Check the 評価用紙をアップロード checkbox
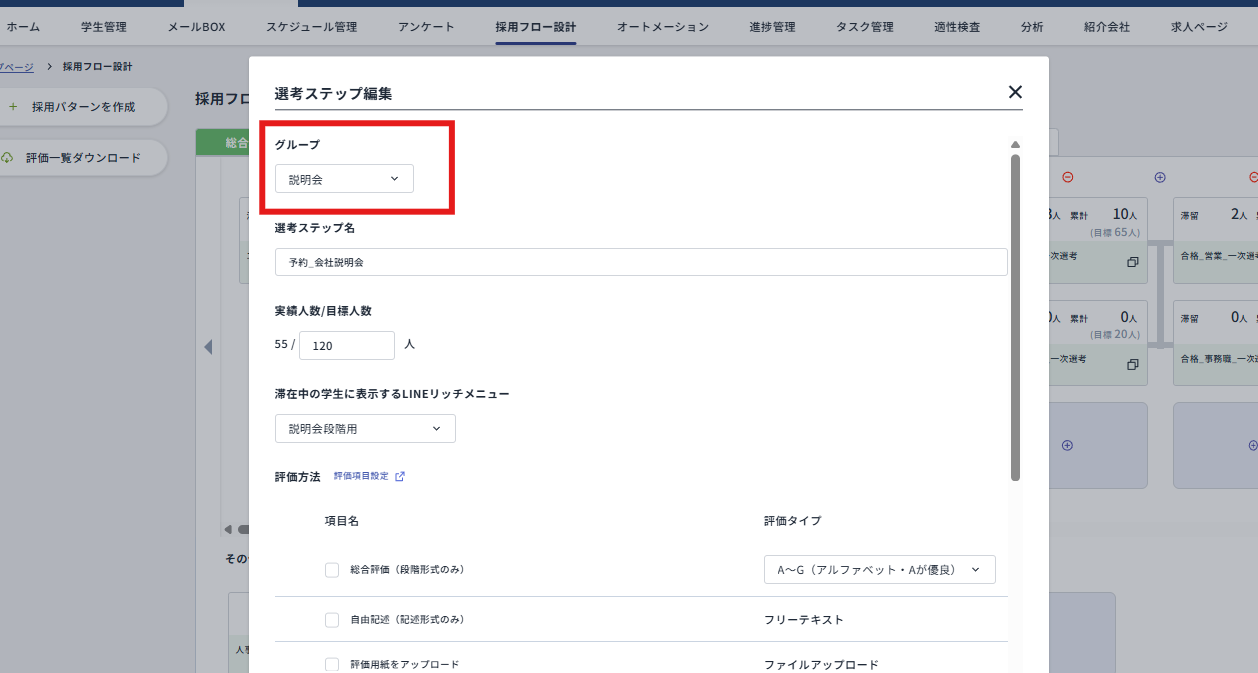Image resolution: width=1258 pixels, height=673 pixels. pyautogui.click(x=331, y=663)
